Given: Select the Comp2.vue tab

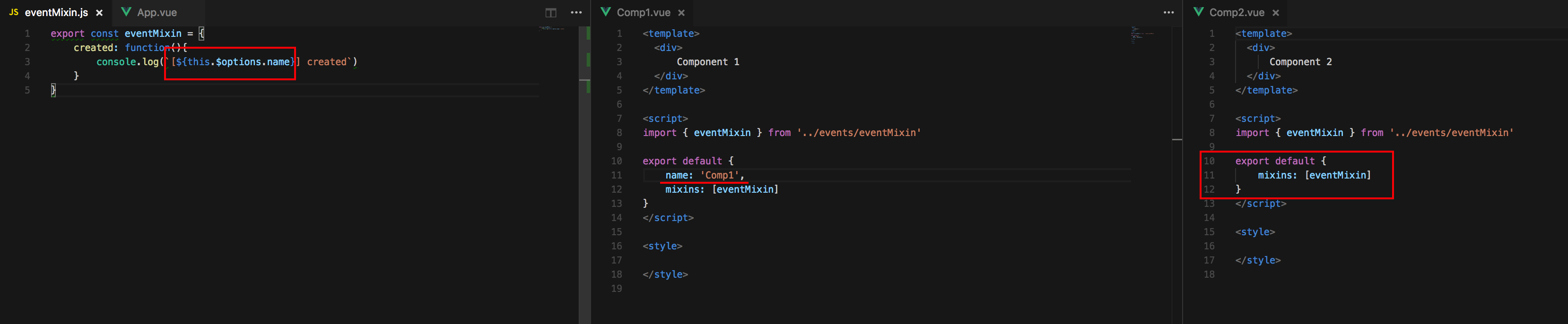Looking at the screenshot, I should [x=1236, y=12].
